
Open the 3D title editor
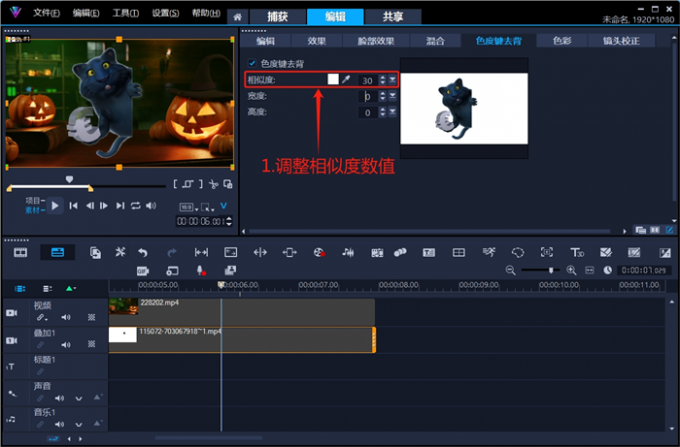(x=577, y=252)
